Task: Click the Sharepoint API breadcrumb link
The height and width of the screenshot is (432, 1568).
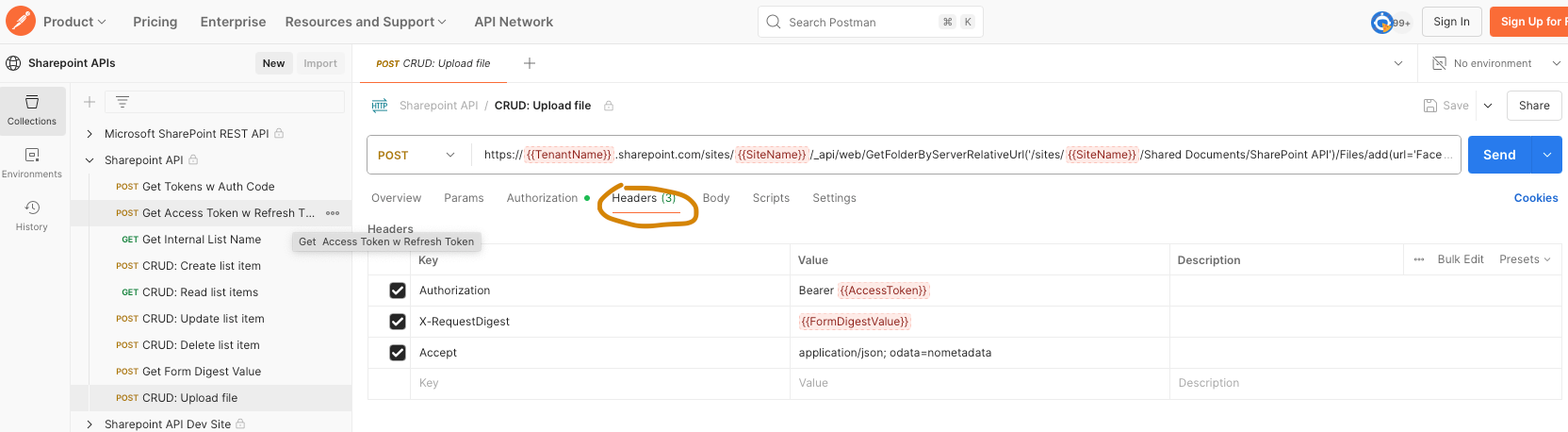Action: coord(438,106)
